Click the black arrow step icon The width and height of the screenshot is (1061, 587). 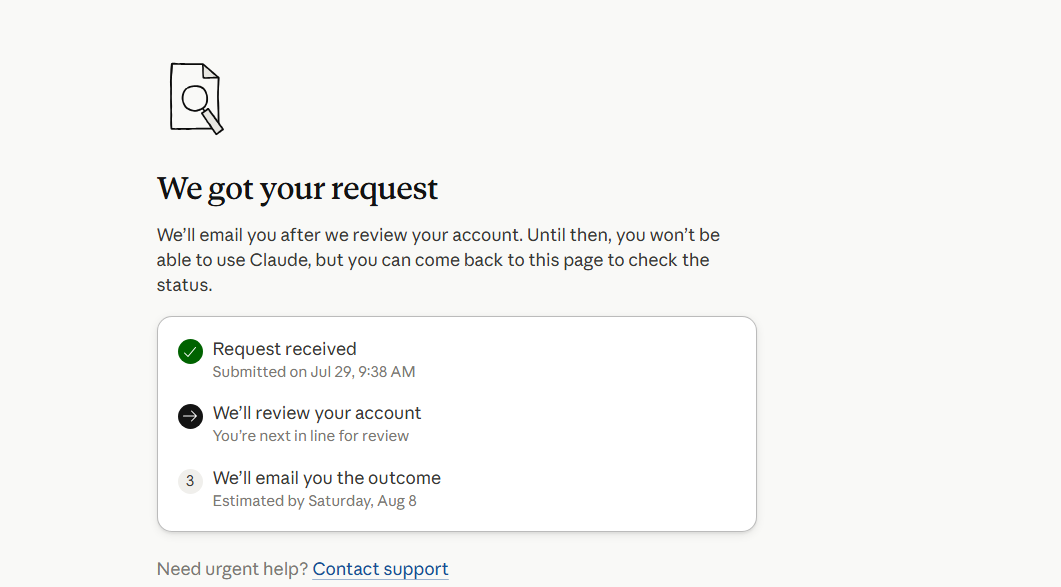pyautogui.click(x=190, y=416)
